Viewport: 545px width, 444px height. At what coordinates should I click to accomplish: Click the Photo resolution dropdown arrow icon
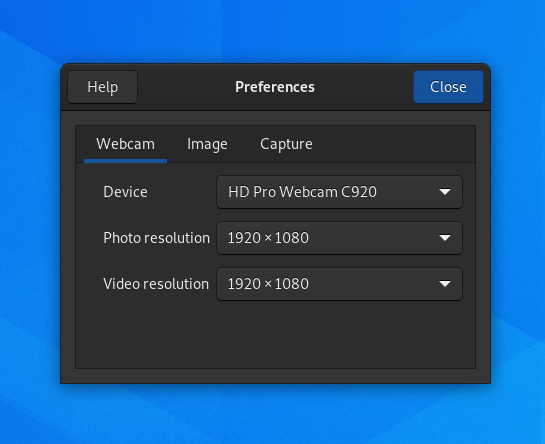pos(445,238)
